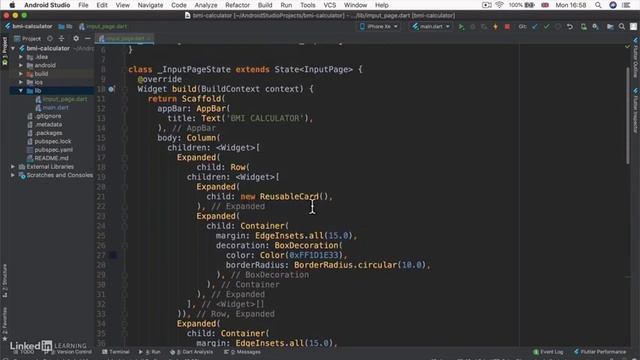The width and height of the screenshot is (640, 360).
Task: Open the main.dart run configuration dropdown
Action: (431, 27)
